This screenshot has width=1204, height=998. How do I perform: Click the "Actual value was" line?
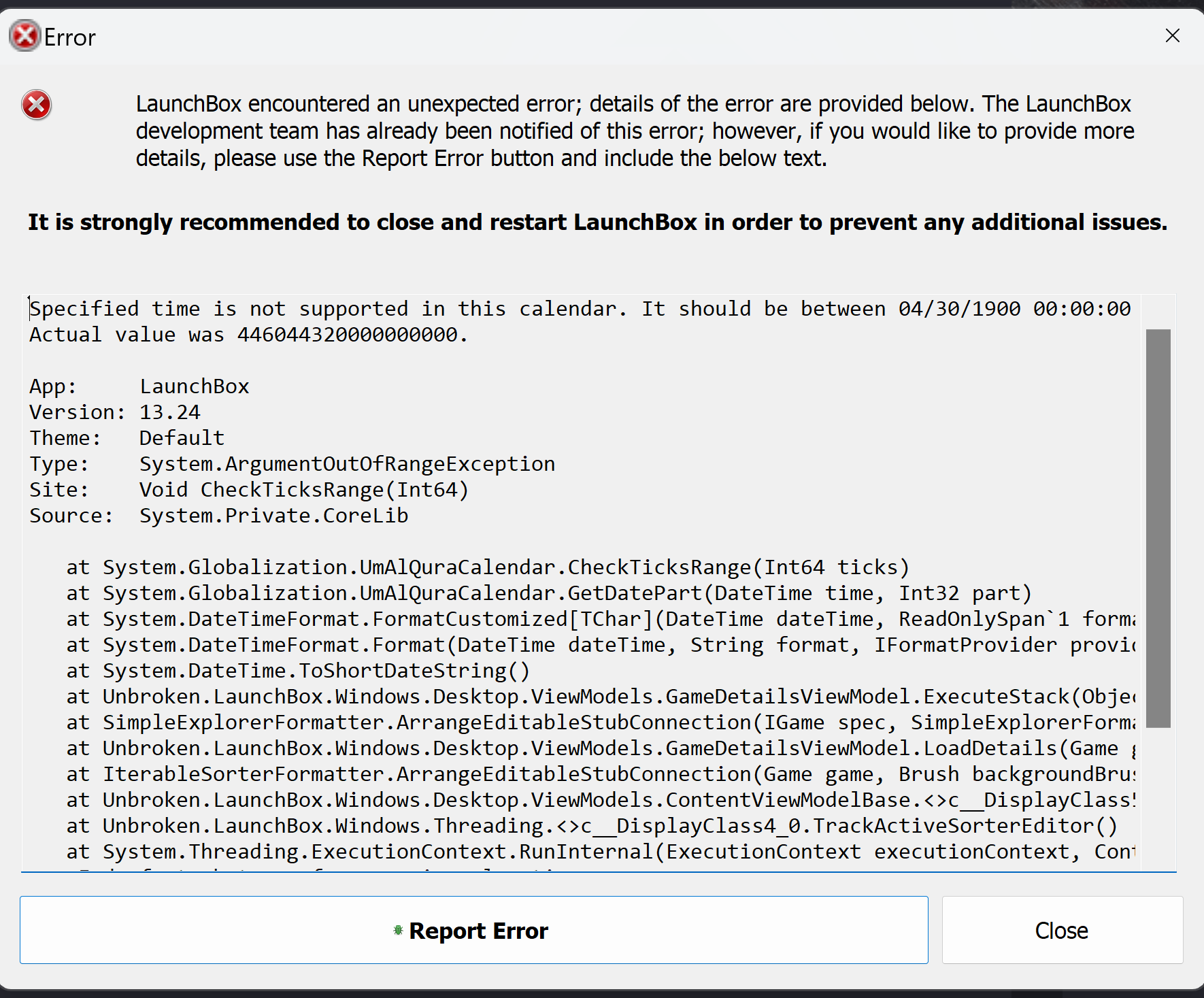click(248, 335)
